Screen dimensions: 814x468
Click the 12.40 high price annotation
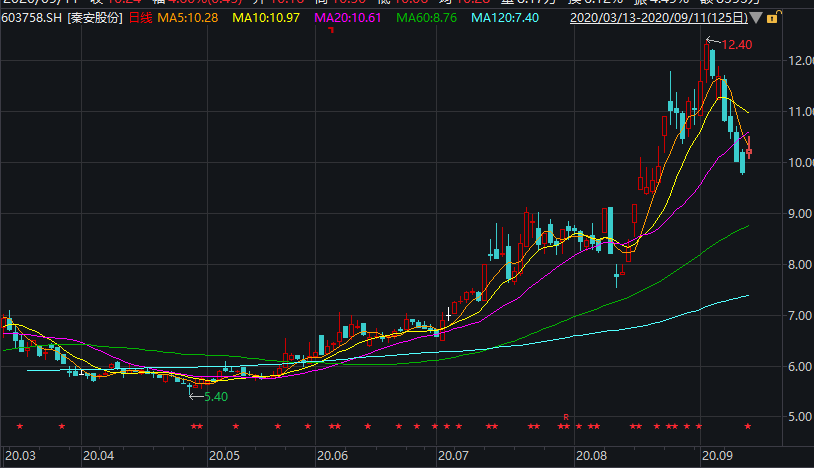pos(737,45)
